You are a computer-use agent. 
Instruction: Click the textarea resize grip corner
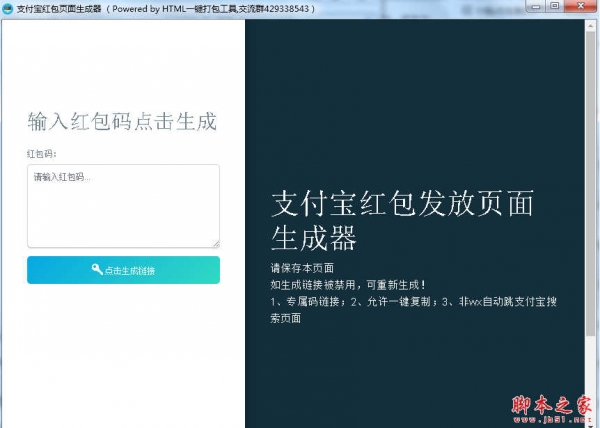click(216, 244)
